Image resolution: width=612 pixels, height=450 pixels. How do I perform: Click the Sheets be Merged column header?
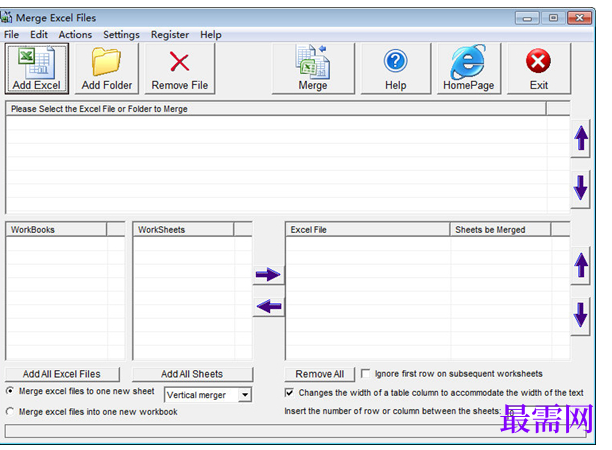coord(500,229)
